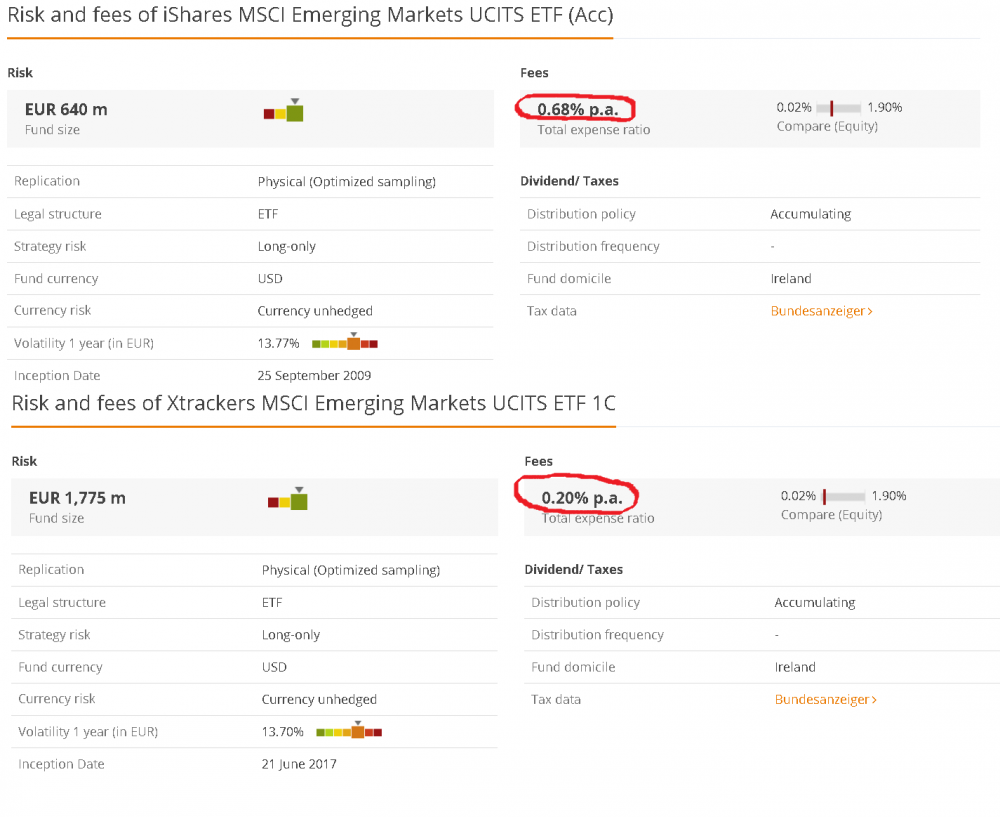Viewport: 1000px width, 817px height.
Task: Open the Bundesanzeiger link for the iShares ETF
Action: [x=821, y=311]
